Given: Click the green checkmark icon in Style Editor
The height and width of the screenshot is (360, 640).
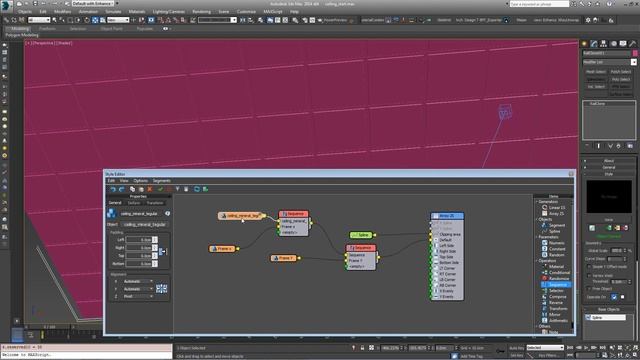Looking at the screenshot, I should click(160, 189).
